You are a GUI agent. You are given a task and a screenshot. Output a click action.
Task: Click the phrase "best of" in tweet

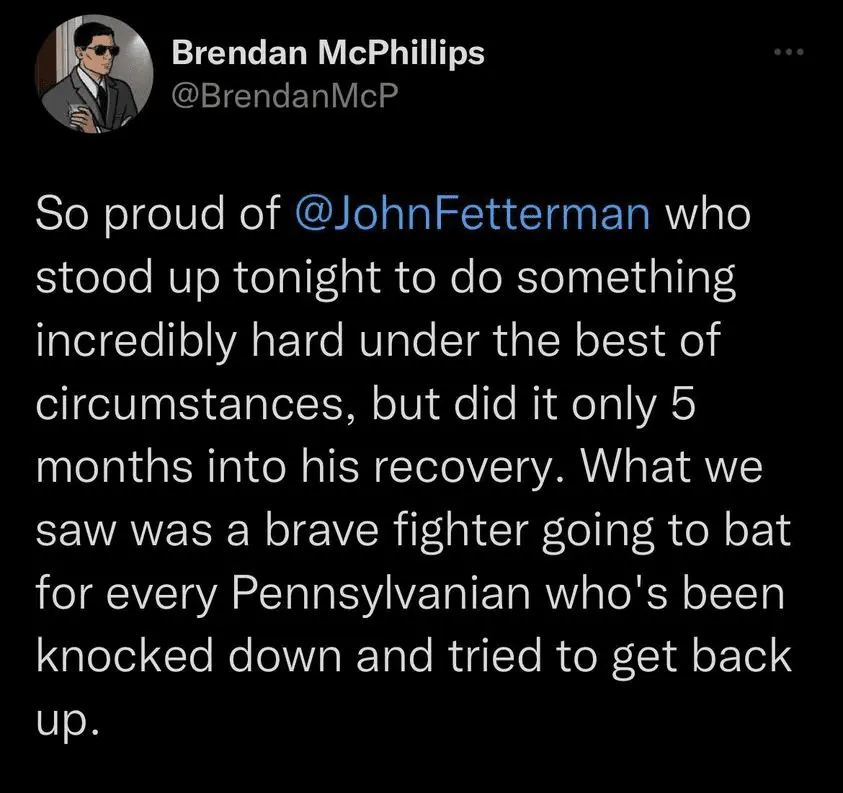pyautogui.click(x=659, y=342)
